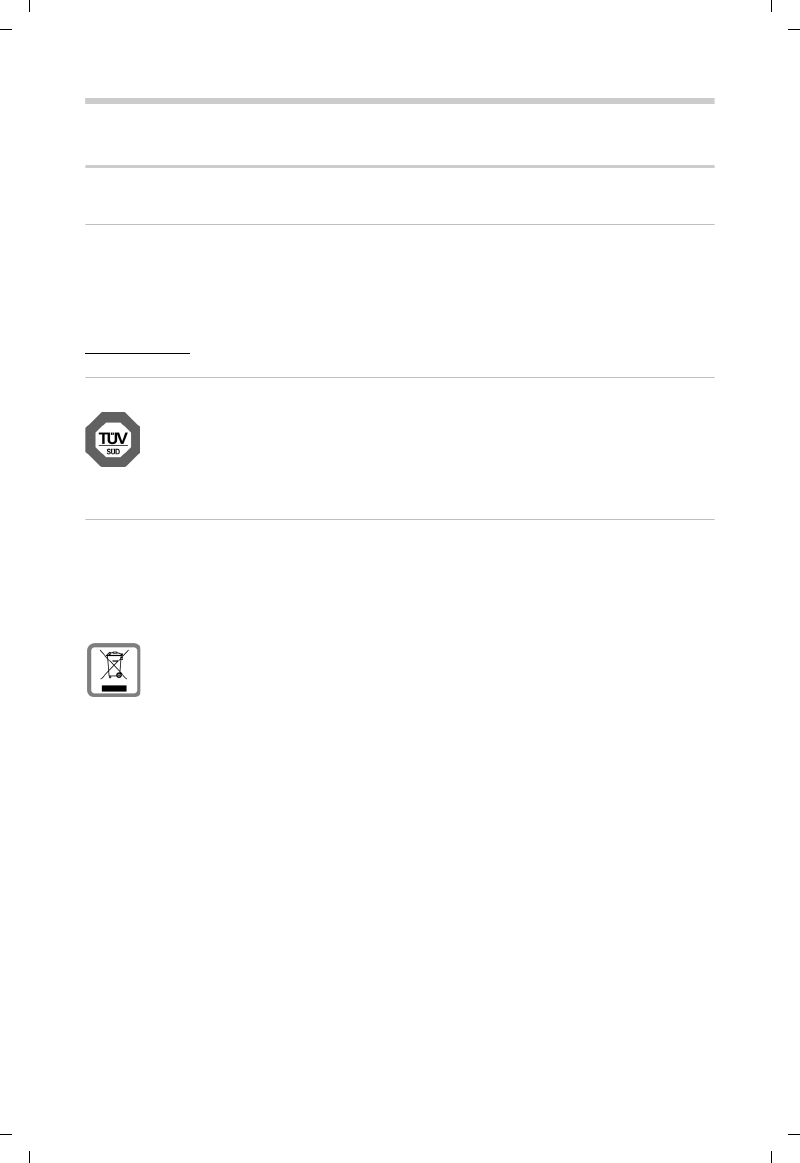Click the TÜV SÜD octagonal certification logo
The height and width of the screenshot is (1163, 800).
pos(113,439)
